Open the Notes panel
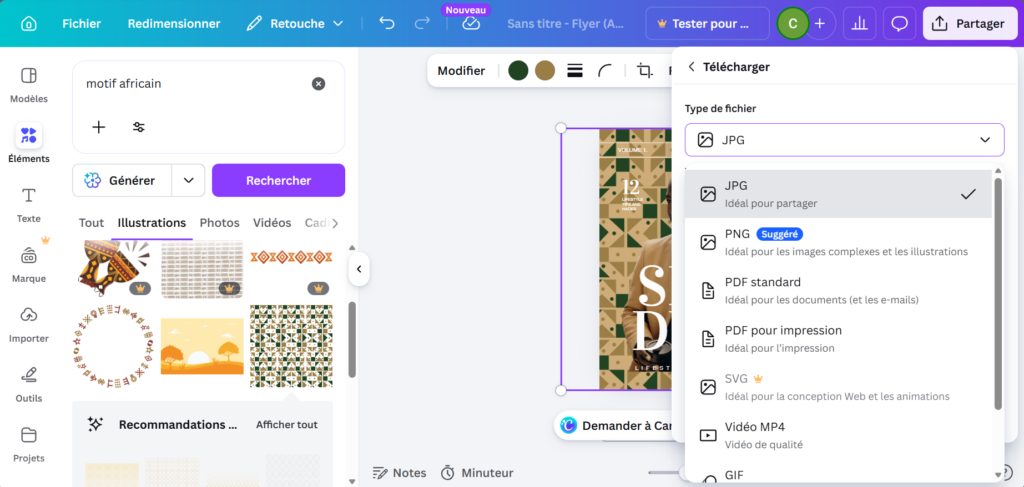 (399, 473)
